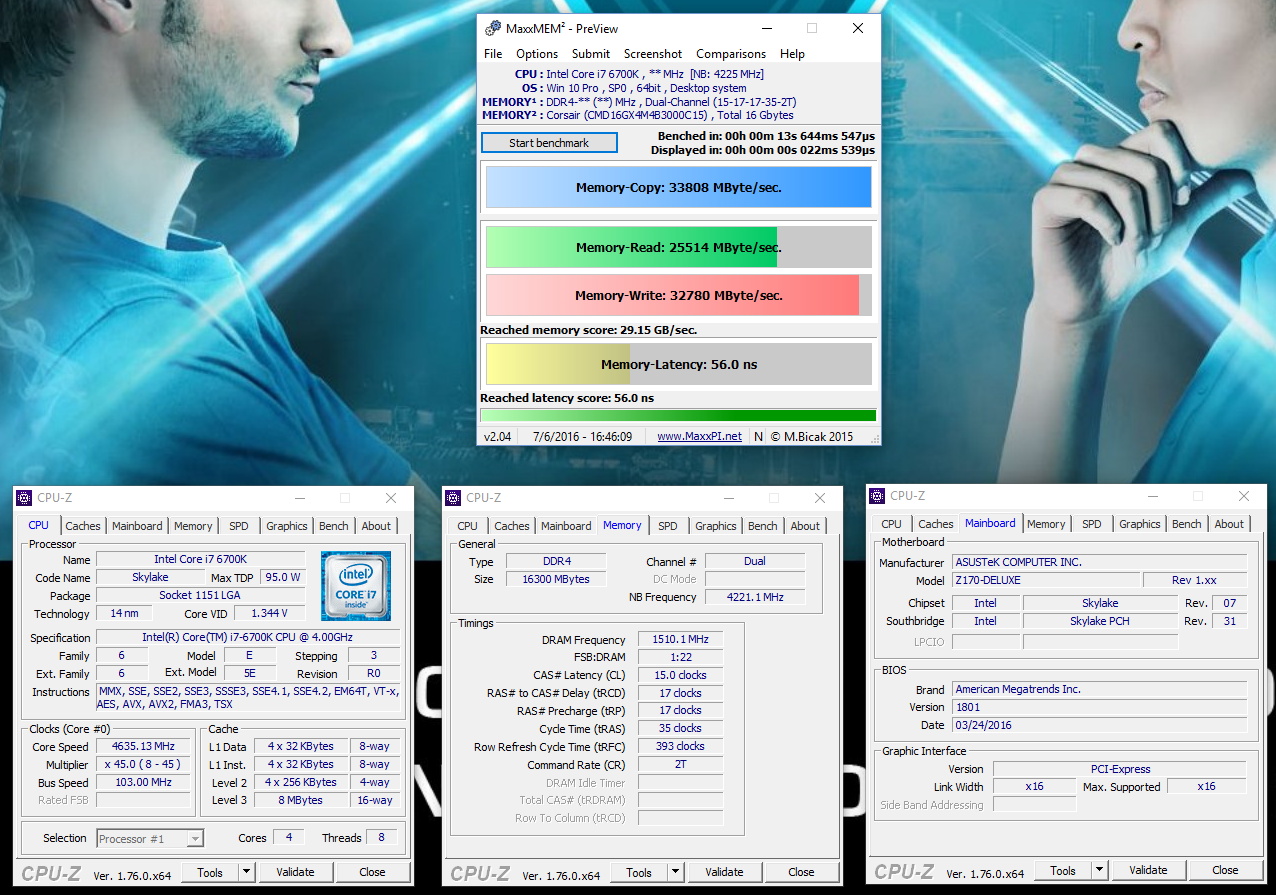Switch to About tab in middle CPU-Z window
This screenshot has width=1276, height=895.
point(805,526)
